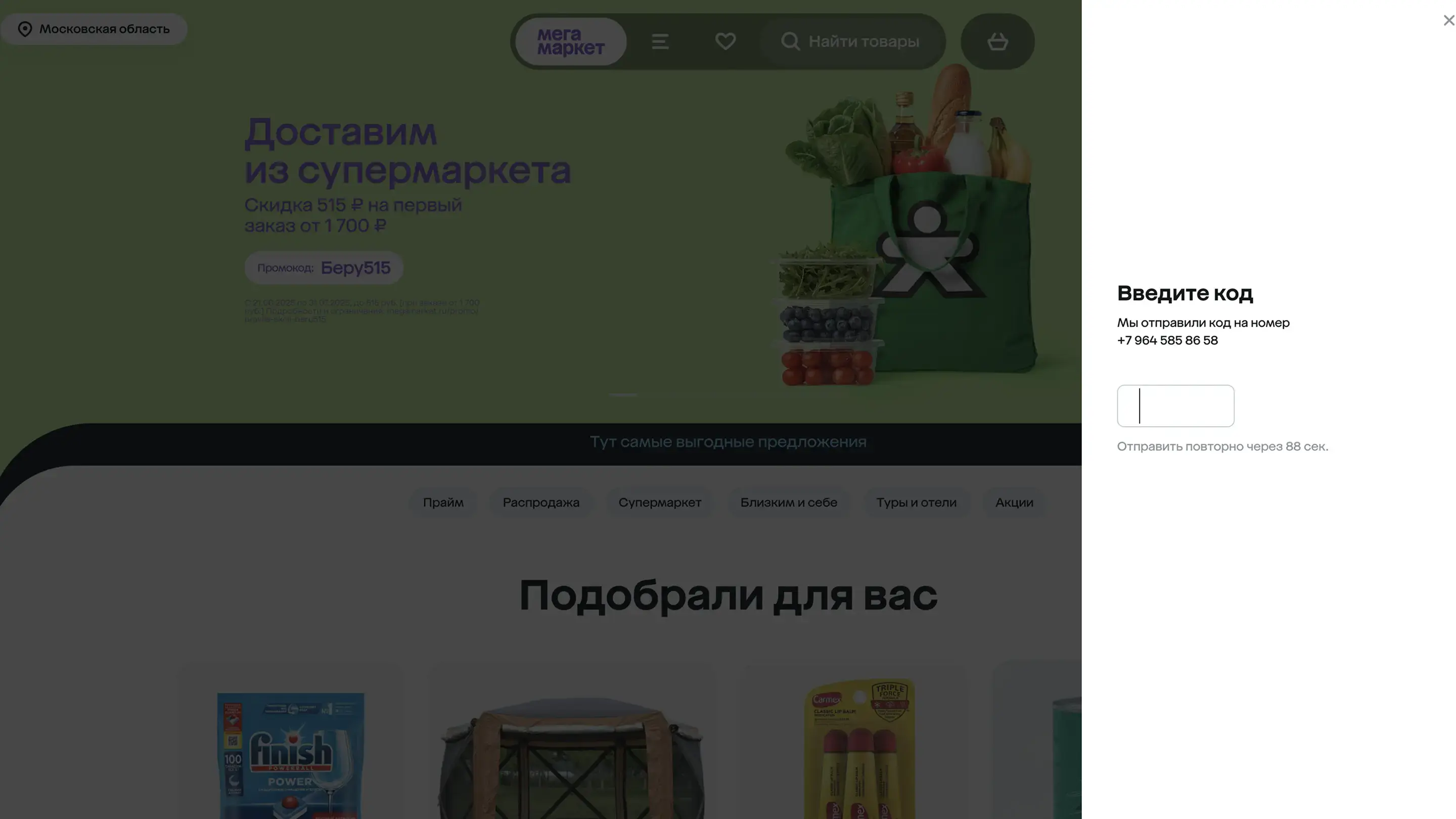Click the banner carousel indicator dash

pos(623,394)
